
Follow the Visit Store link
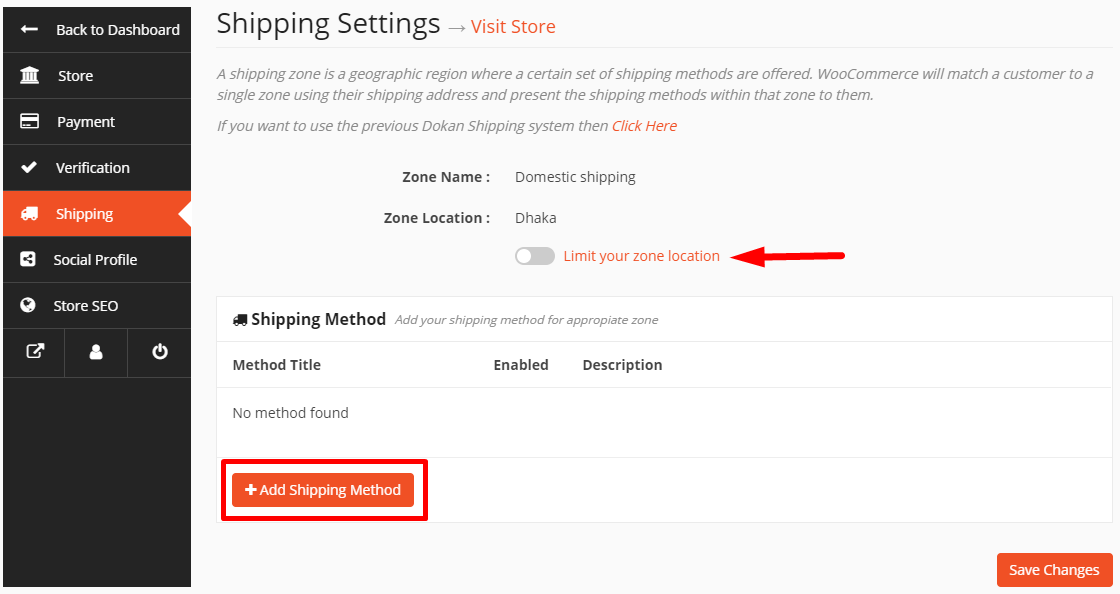point(513,26)
